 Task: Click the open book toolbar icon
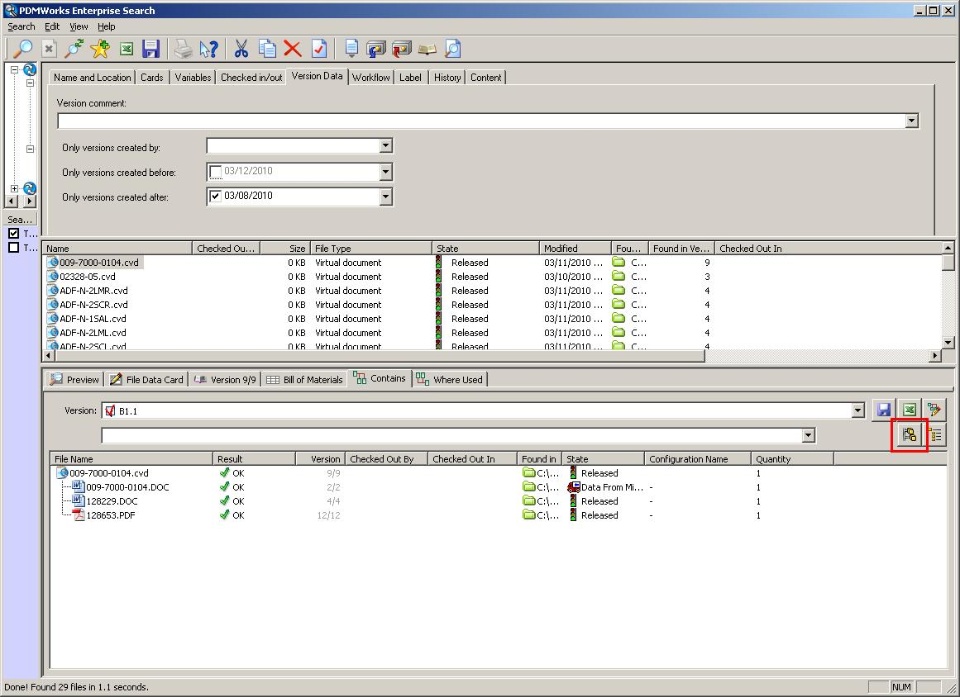click(x=427, y=48)
